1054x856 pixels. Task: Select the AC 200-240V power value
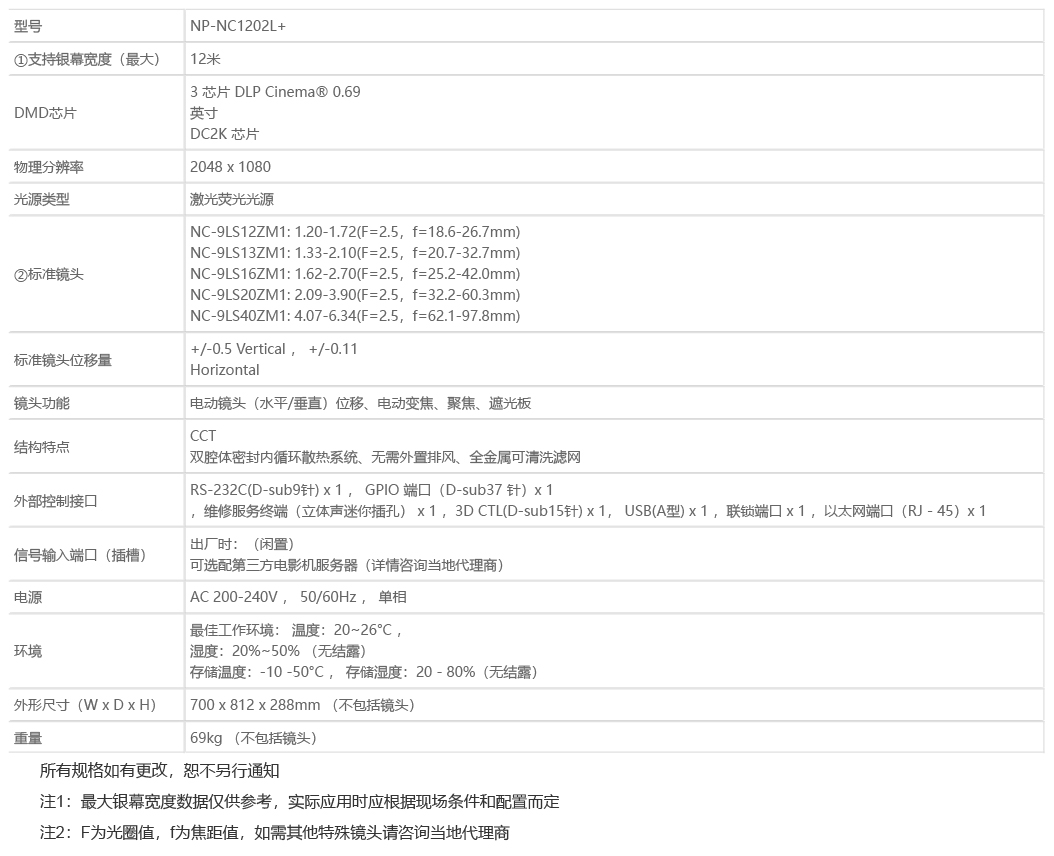tap(234, 597)
